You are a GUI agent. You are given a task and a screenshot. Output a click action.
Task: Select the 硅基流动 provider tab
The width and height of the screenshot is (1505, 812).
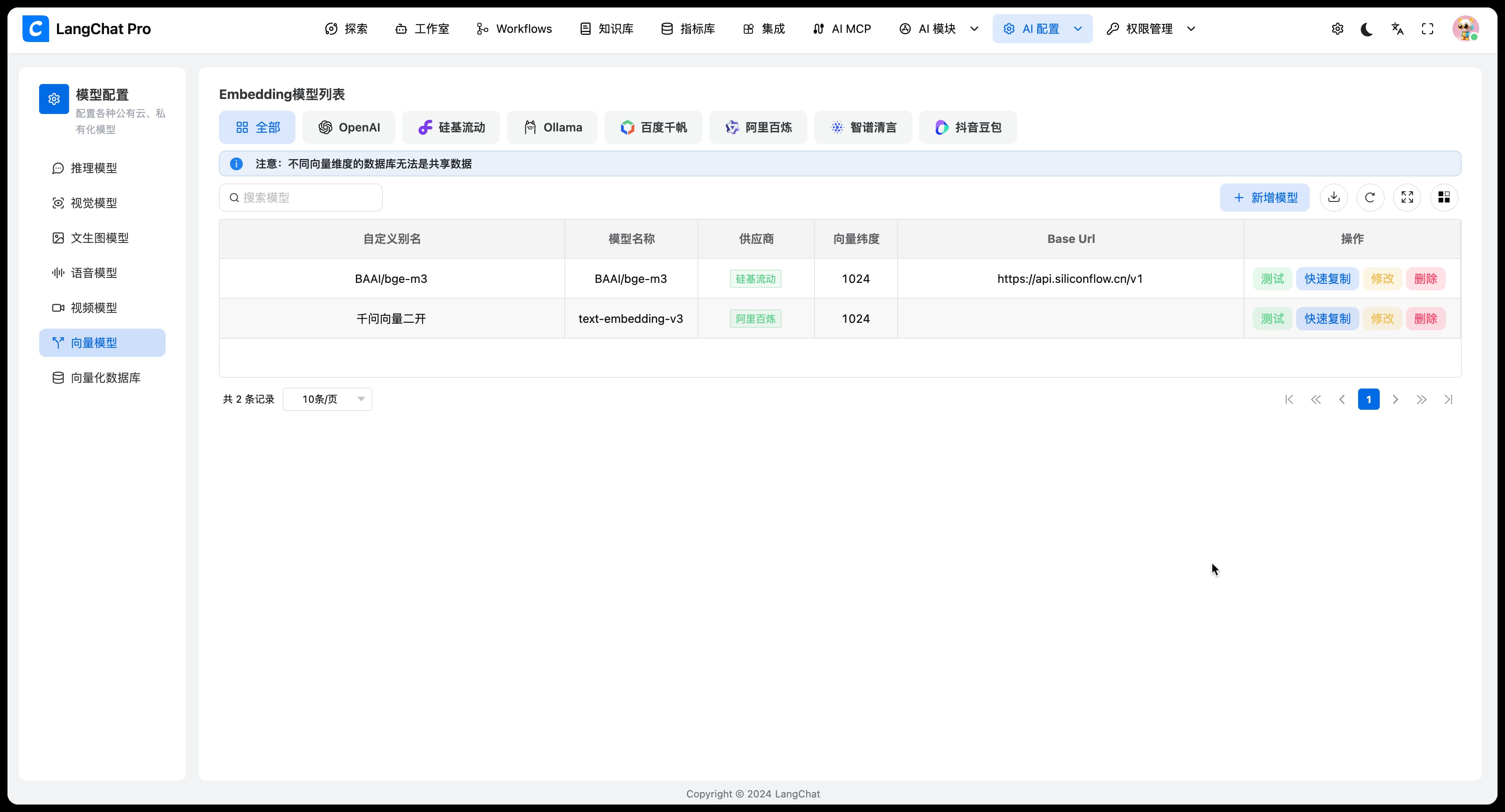(x=451, y=127)
